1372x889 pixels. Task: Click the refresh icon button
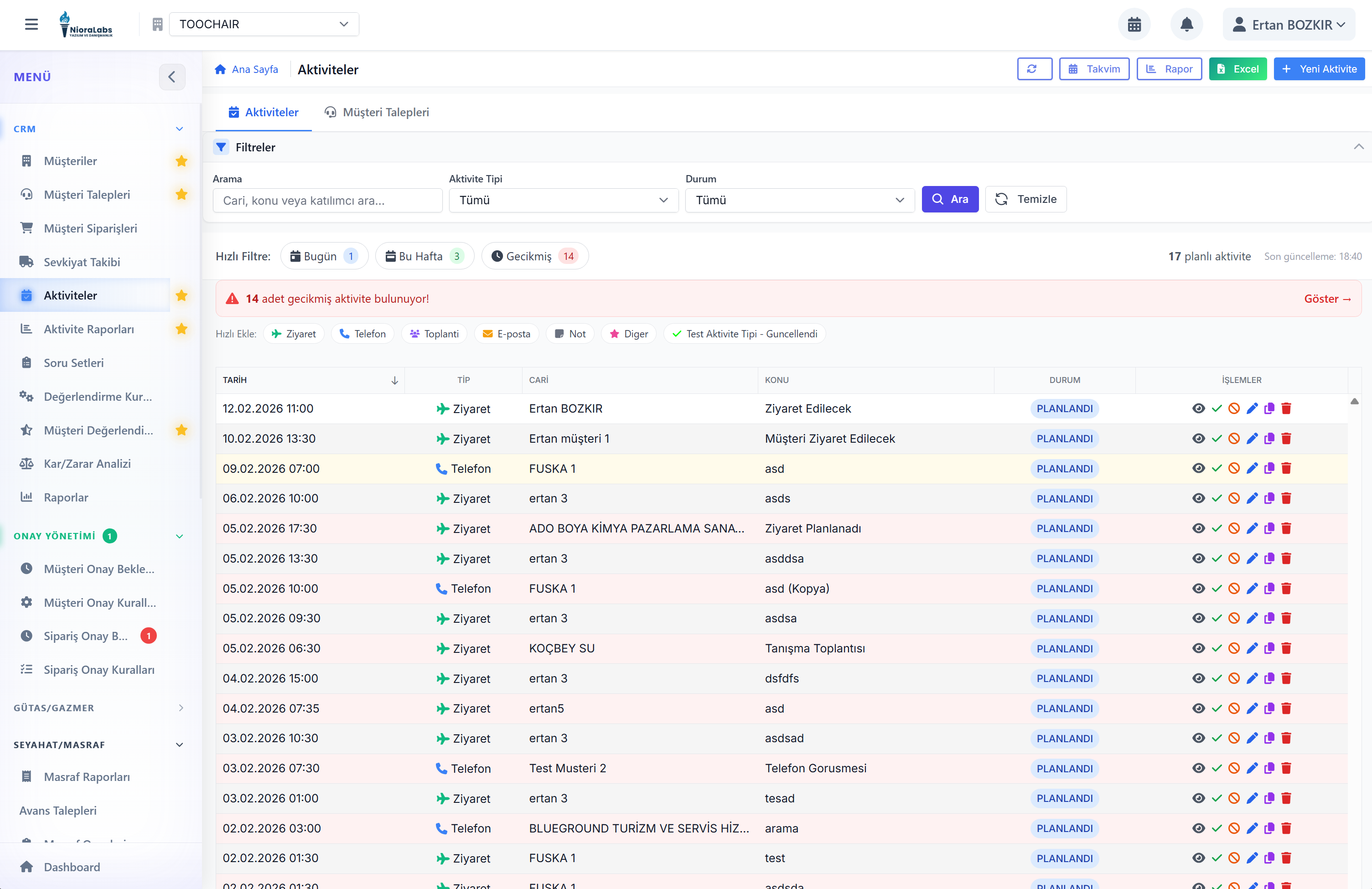click(1034, 69)
